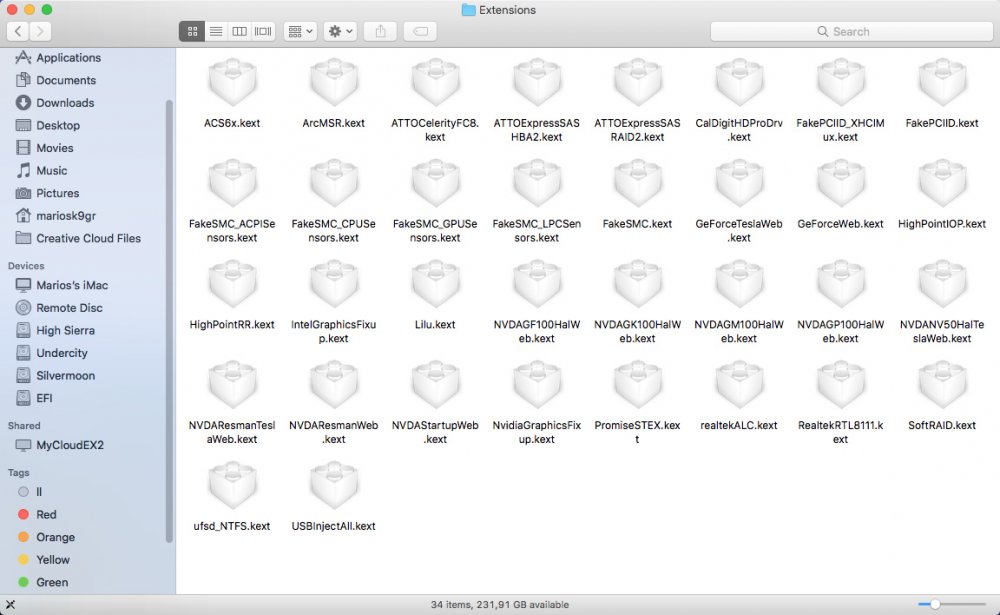Screen dimensions: 1000x615
Task: Select ATTOExpressSASHBA2.kext icon
Action: (536, 83)
